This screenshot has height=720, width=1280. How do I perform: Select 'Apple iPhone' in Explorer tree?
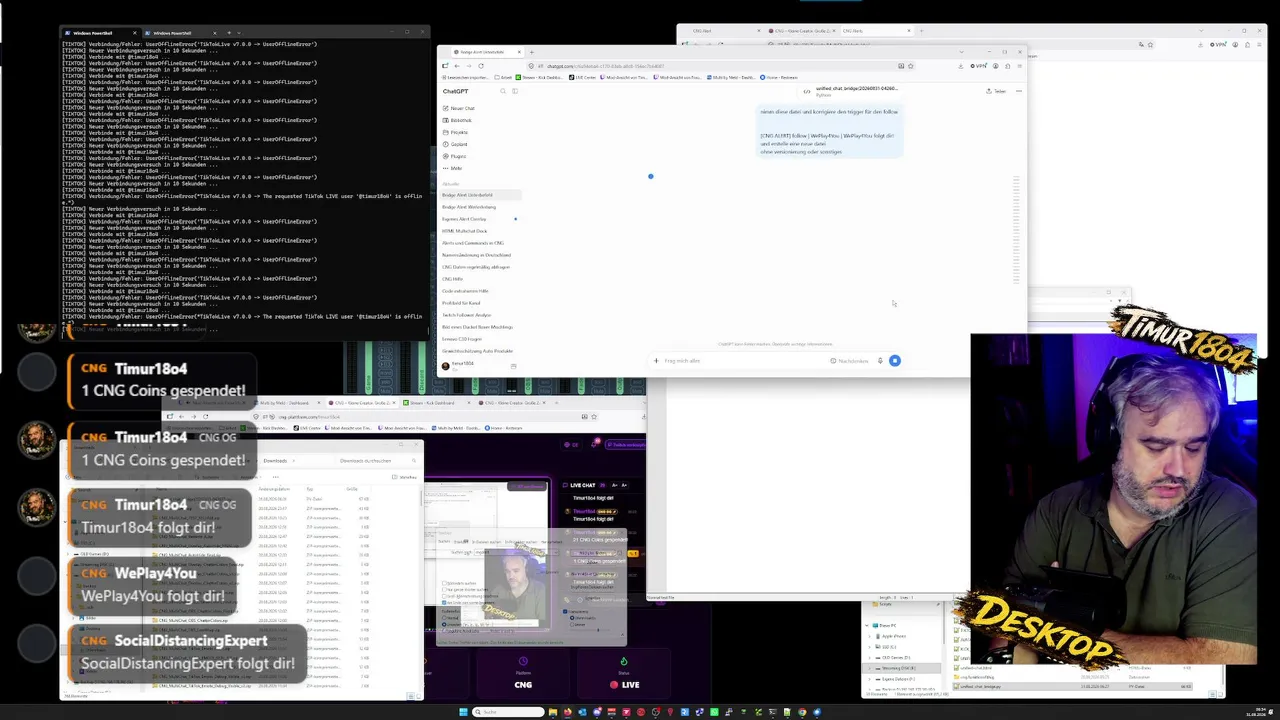tap(894, 636)
